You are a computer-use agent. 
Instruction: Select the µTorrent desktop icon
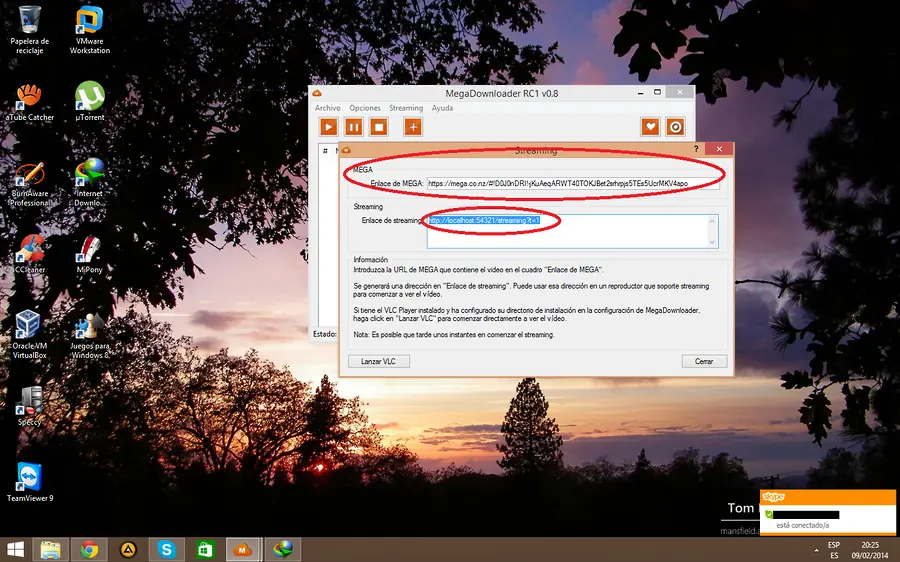[90, 102]
